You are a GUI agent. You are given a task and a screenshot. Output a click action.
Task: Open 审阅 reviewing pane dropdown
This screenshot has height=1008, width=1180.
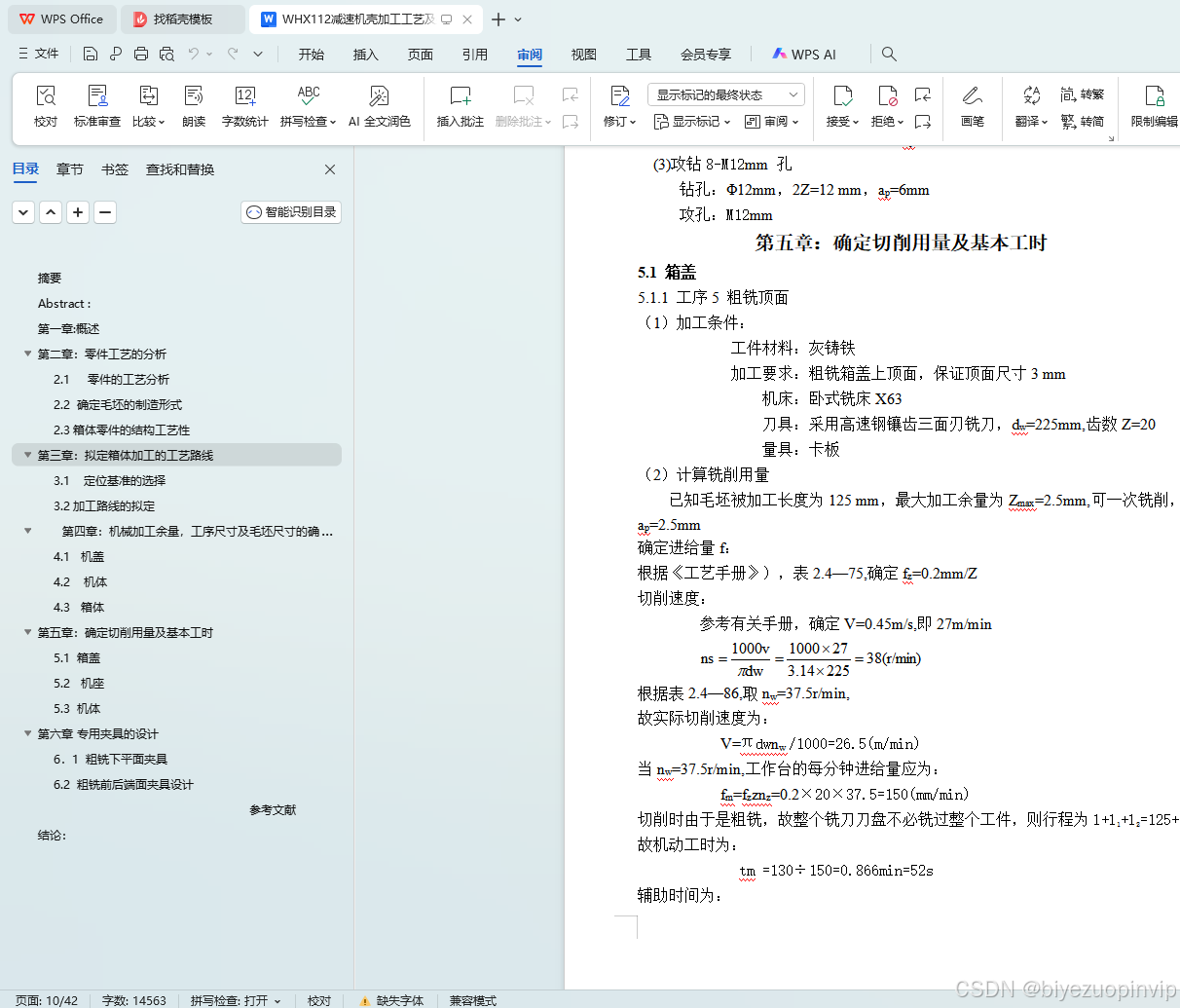coord(771,122)
